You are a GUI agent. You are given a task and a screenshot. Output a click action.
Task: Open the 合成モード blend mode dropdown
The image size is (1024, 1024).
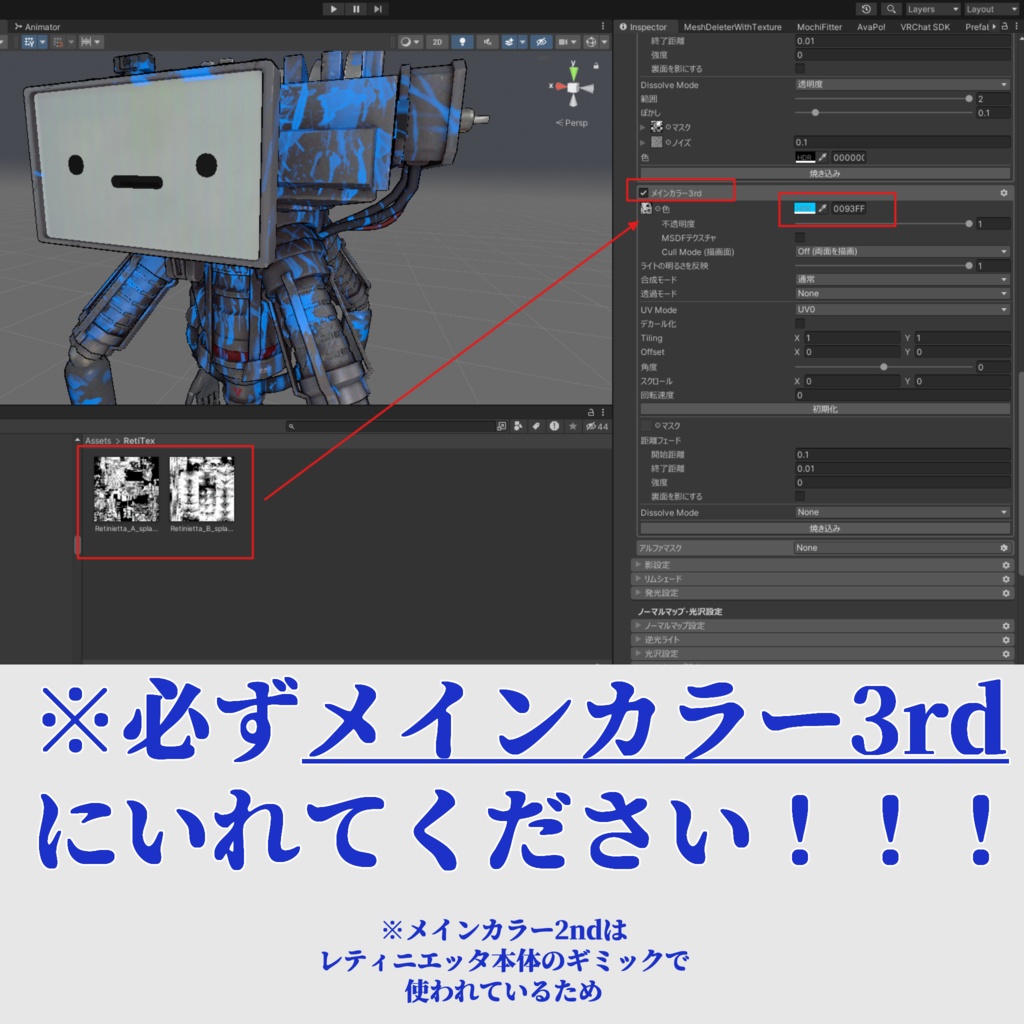(x=902, y=280)
